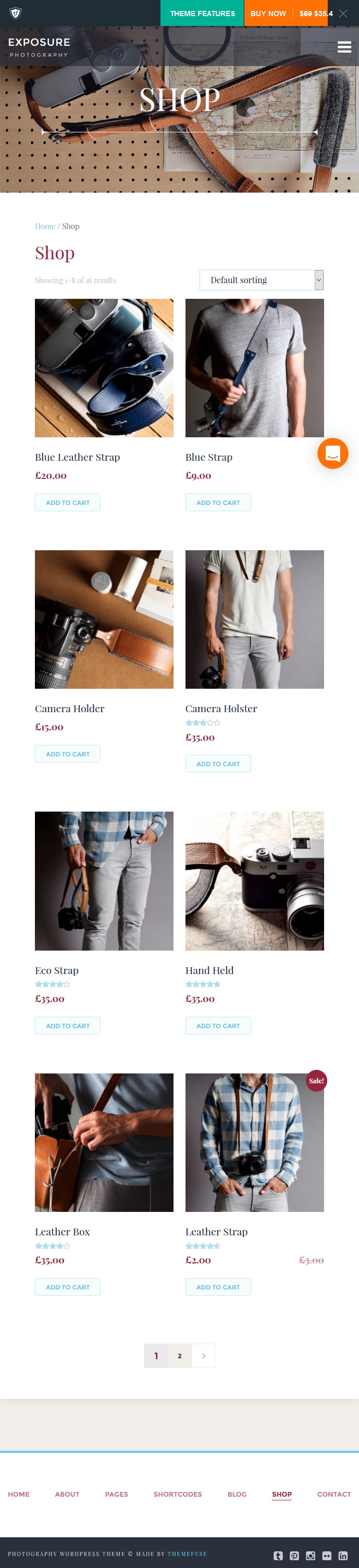Add Blue Leather Strap to cart
Image resolution: width=359 pixels, height=1568 pixels.
coord(68,503)
